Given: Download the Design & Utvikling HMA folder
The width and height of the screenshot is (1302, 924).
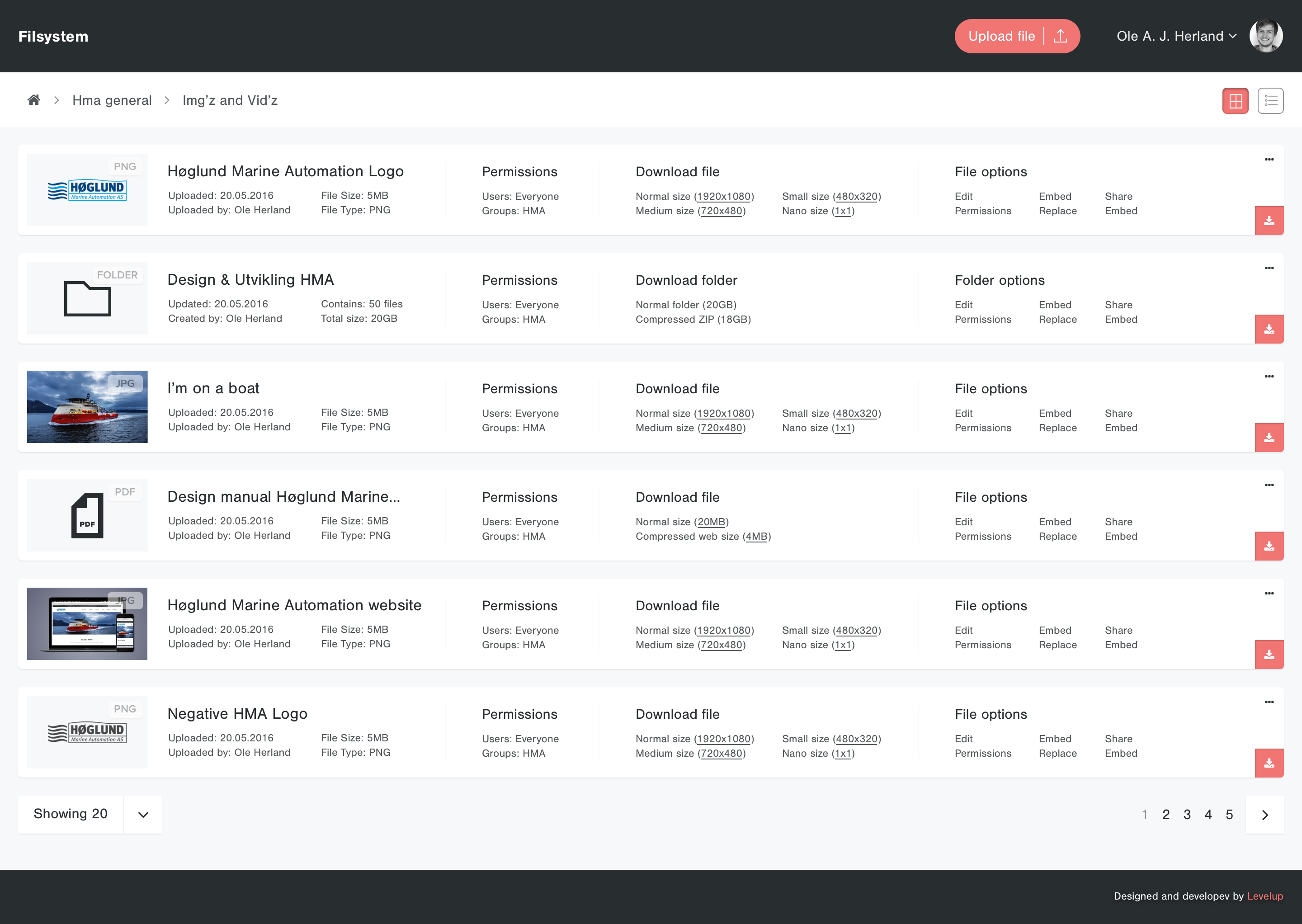Looking at the screenshot, I should [1269, 329].
